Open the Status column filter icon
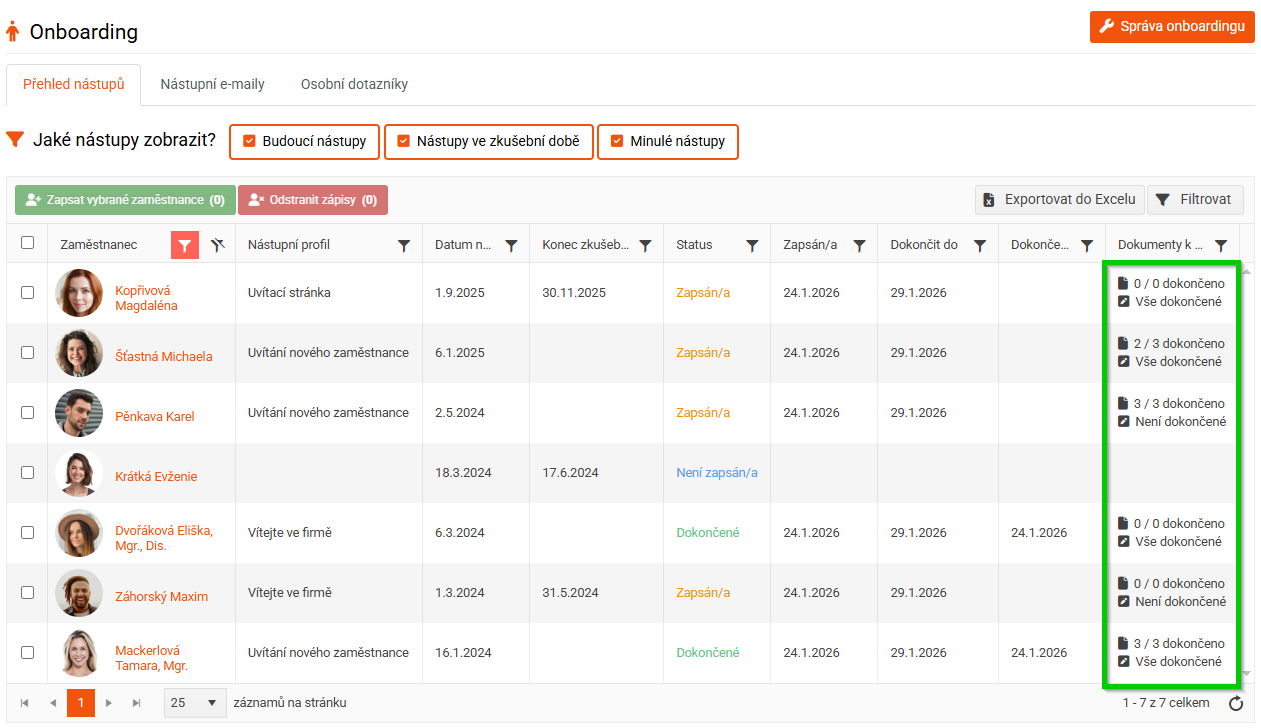Image resolution: width=1261 pixels, height=728 pixels. point(752,245)
